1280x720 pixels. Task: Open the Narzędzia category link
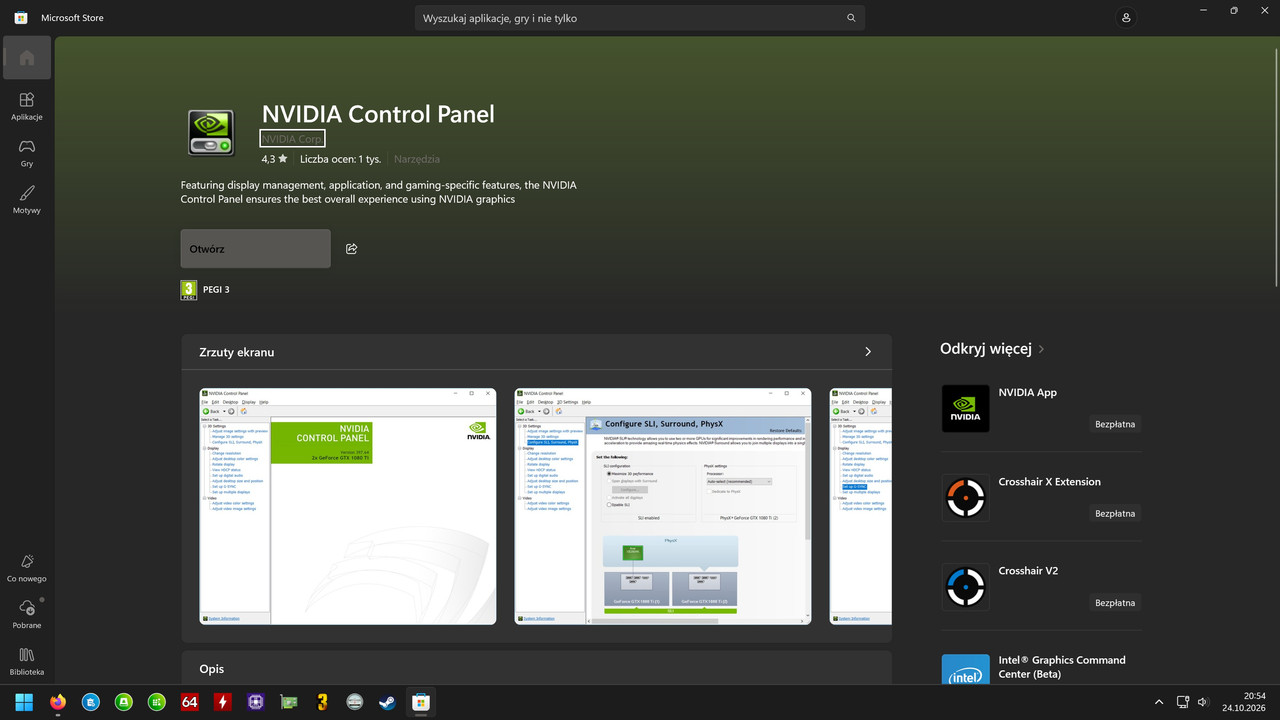click(417, 159)
